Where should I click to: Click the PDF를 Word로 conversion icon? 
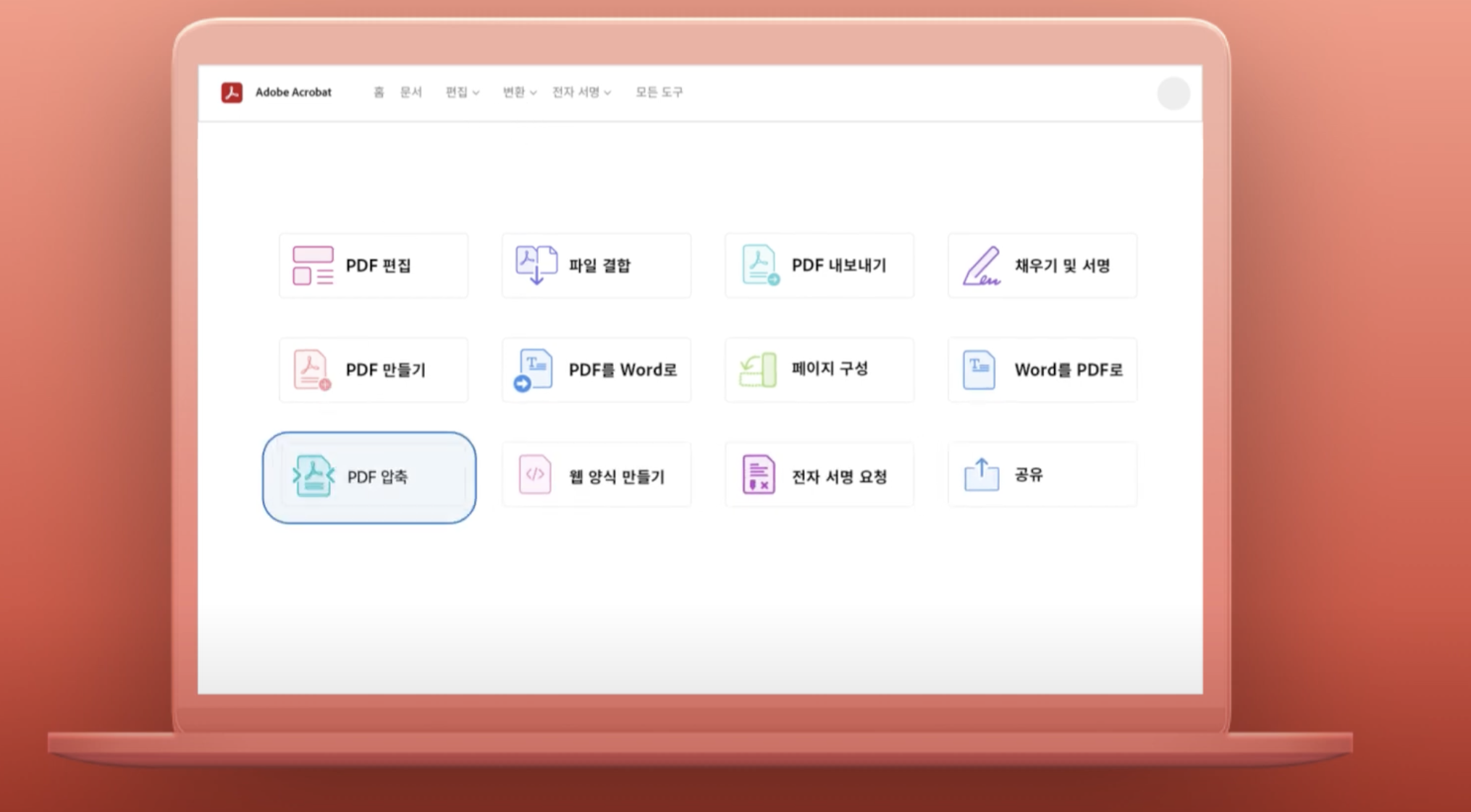[x=534, y=370]
